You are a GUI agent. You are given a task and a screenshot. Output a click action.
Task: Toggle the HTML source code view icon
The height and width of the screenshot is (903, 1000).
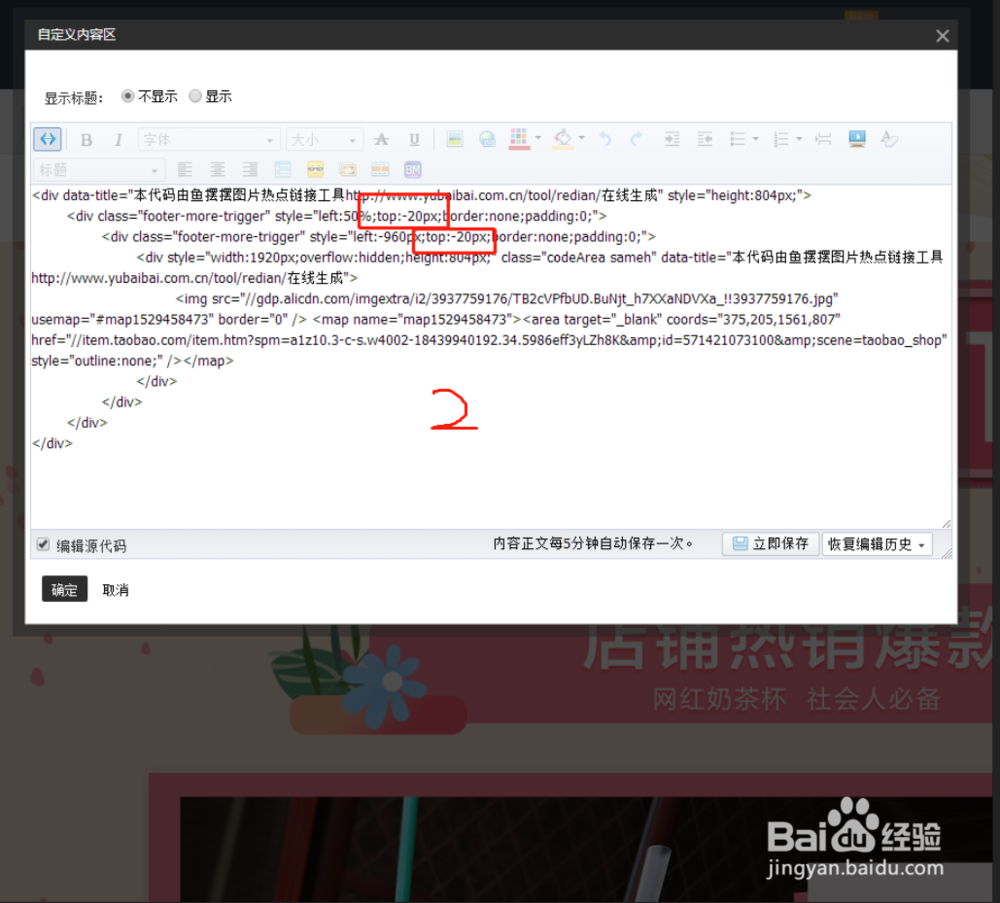pos(47,139)
